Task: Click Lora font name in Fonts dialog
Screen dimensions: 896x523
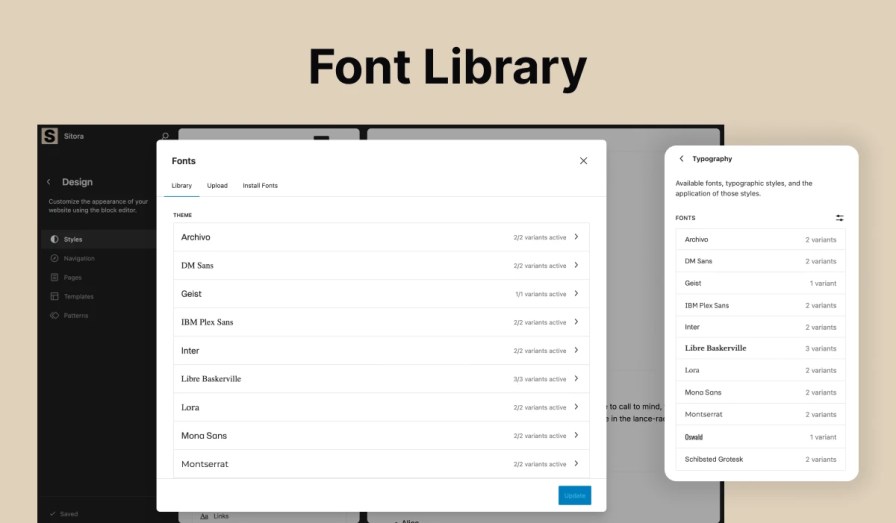Action: point(190,408)
